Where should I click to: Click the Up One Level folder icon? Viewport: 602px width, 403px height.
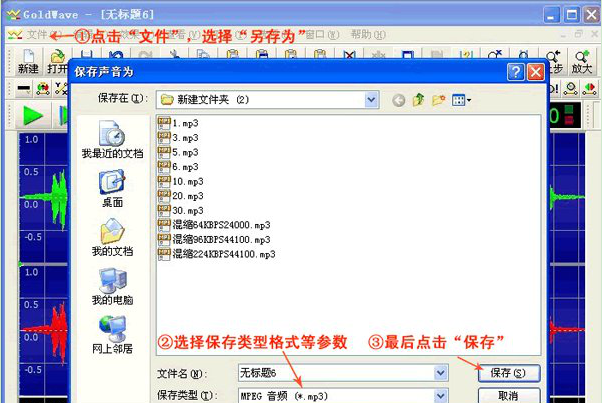pos(419,100)
